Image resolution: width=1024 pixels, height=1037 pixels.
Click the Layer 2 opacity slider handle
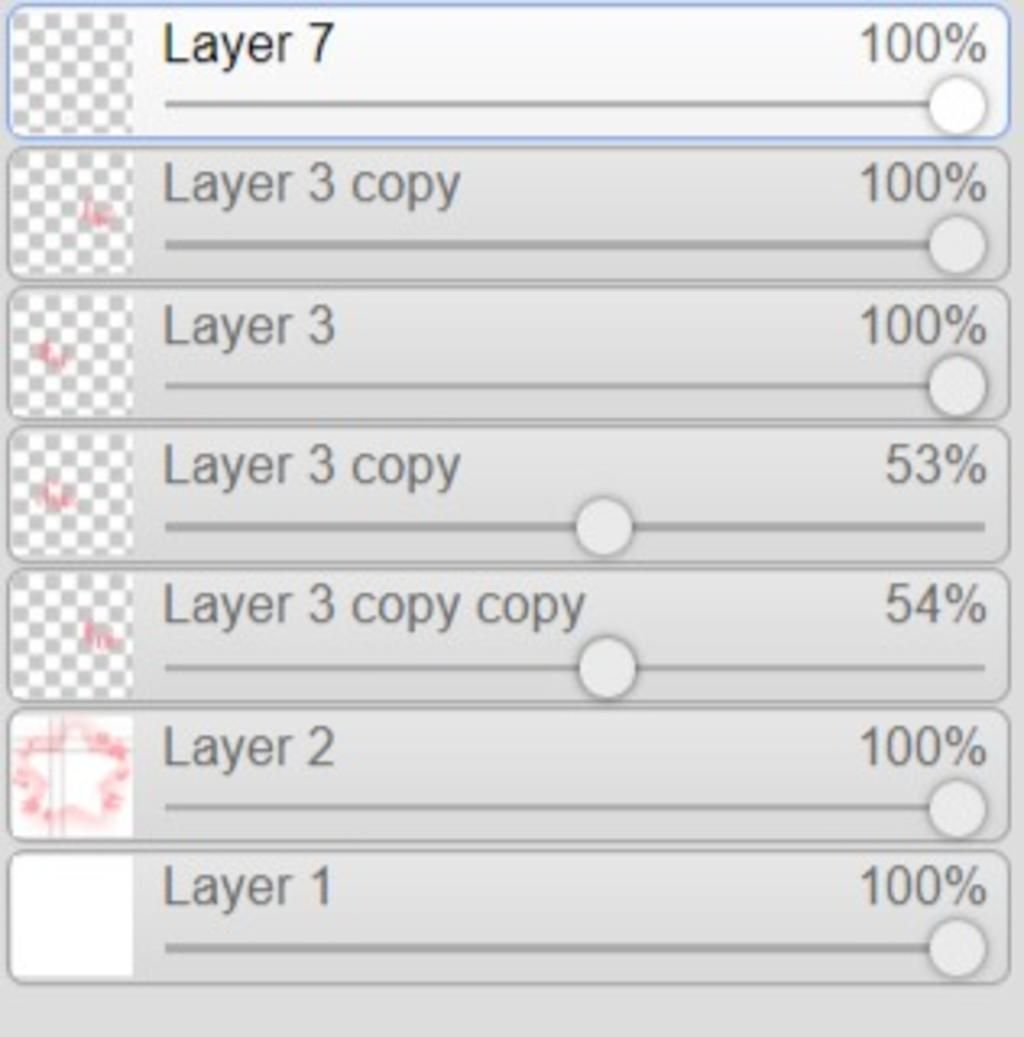click(x=957, y=808)
